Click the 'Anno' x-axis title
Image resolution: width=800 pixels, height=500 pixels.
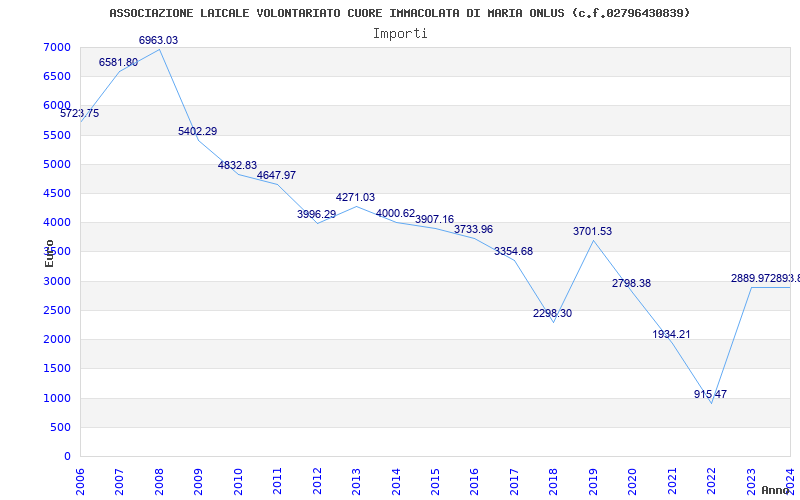[776, 490]
